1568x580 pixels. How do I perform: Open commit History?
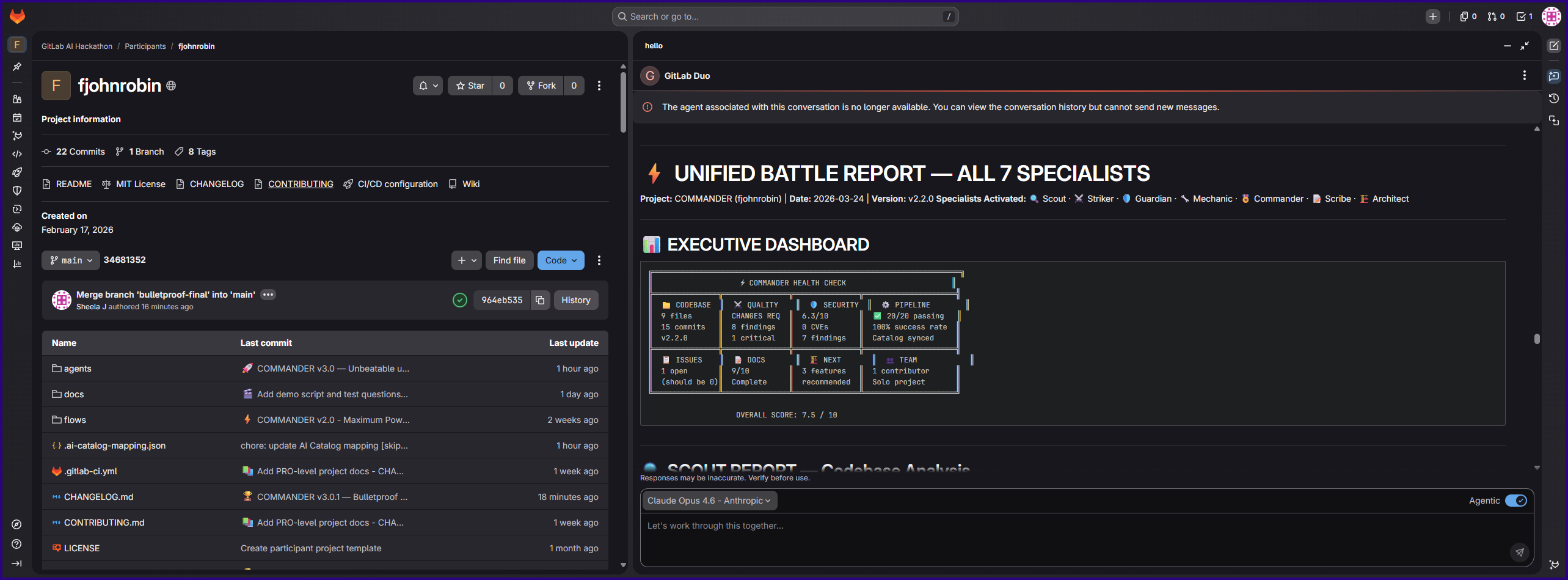[576, 300]
